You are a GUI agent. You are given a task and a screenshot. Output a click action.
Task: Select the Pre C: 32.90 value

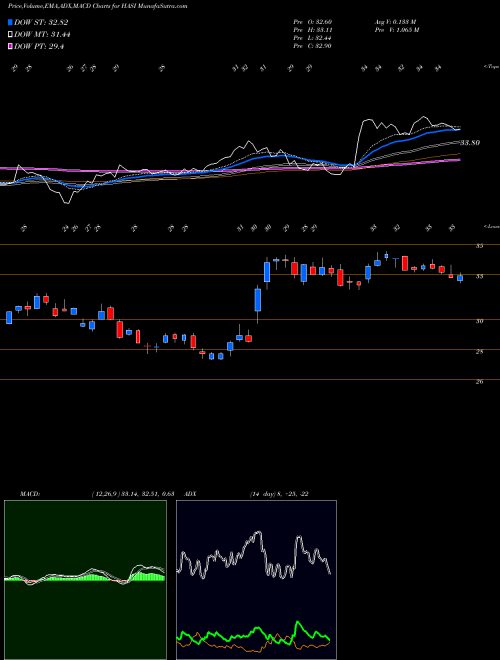pyautogui.click(x=313, y=46)
